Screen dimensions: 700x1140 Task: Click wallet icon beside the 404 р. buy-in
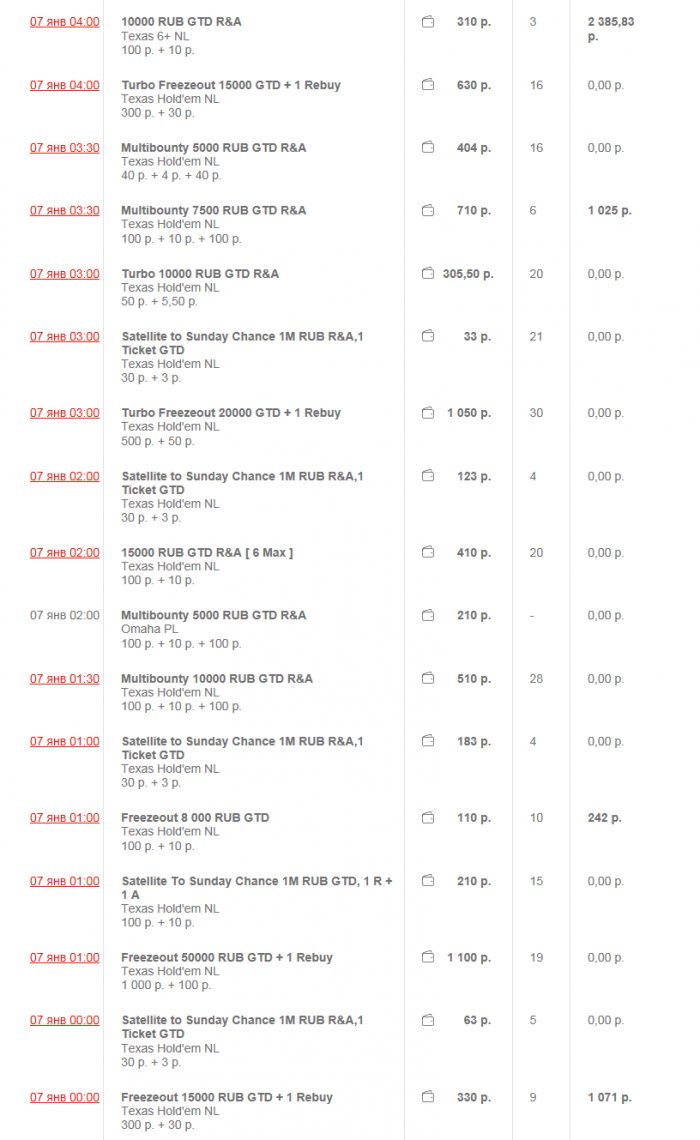pyautogui.click(x=428, y=147)
